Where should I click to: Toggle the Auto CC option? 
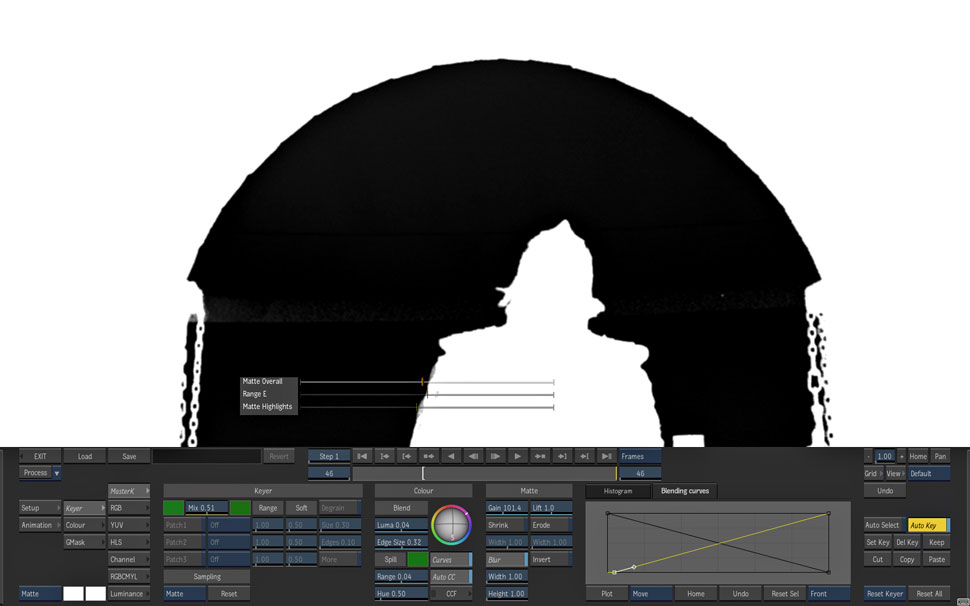pos(450,577)
